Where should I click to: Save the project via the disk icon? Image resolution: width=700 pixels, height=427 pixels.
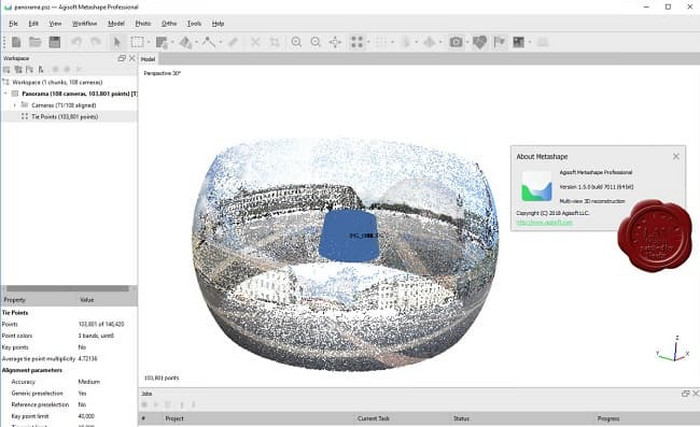(54, 42)
